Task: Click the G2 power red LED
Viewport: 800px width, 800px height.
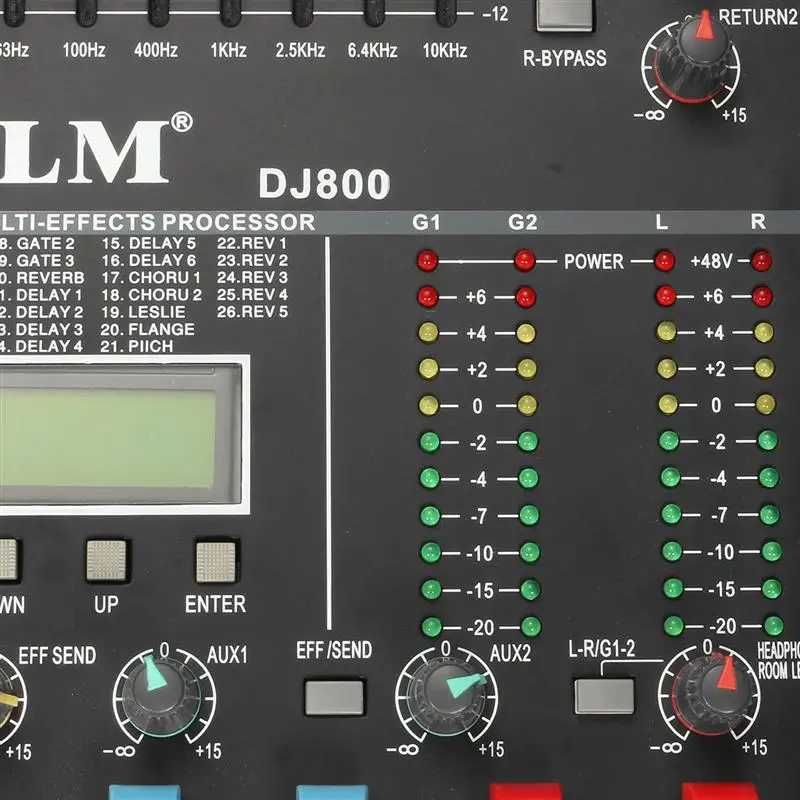Action: (524, 261)
